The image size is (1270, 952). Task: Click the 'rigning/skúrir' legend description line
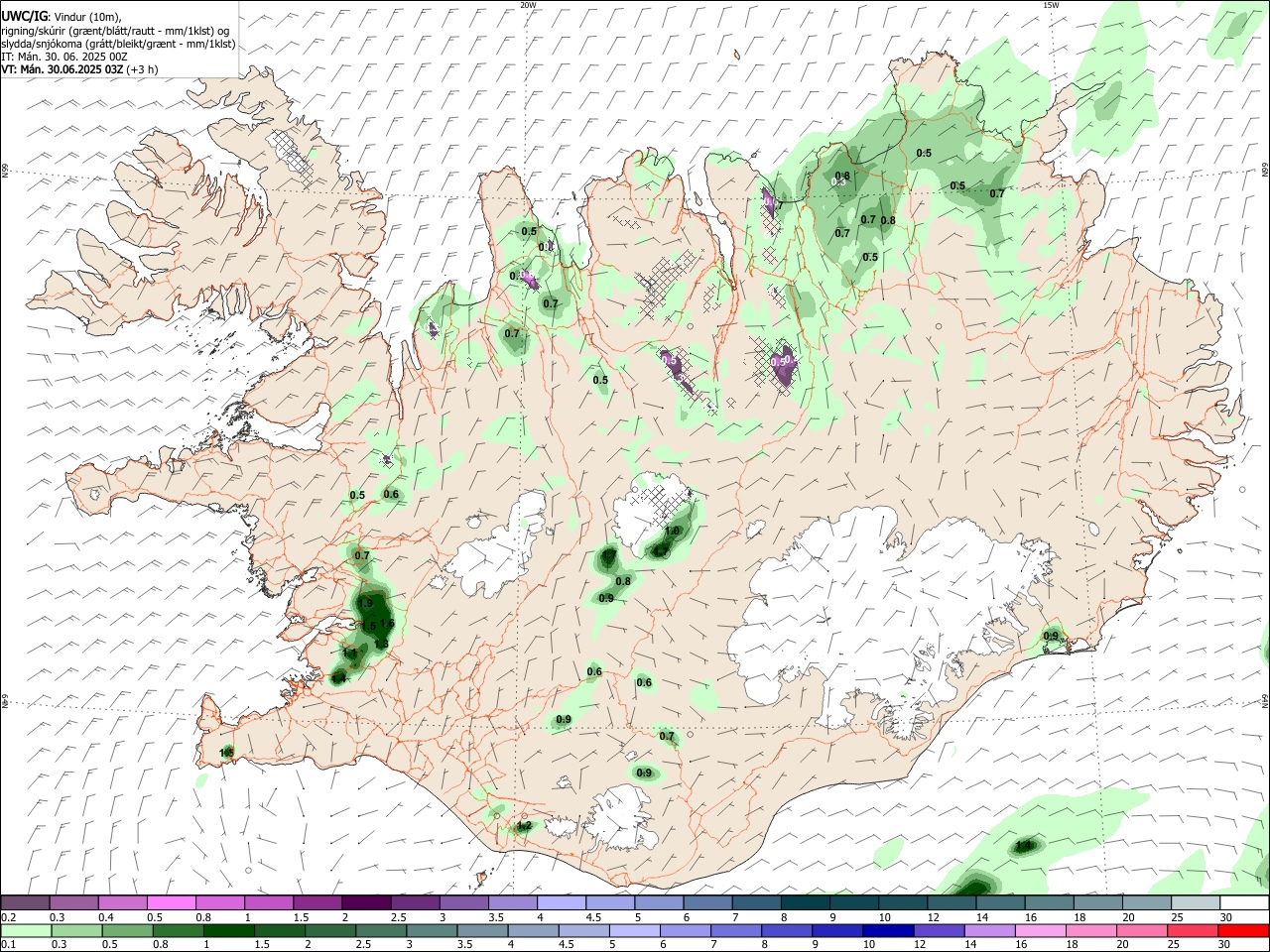point(115,31)
